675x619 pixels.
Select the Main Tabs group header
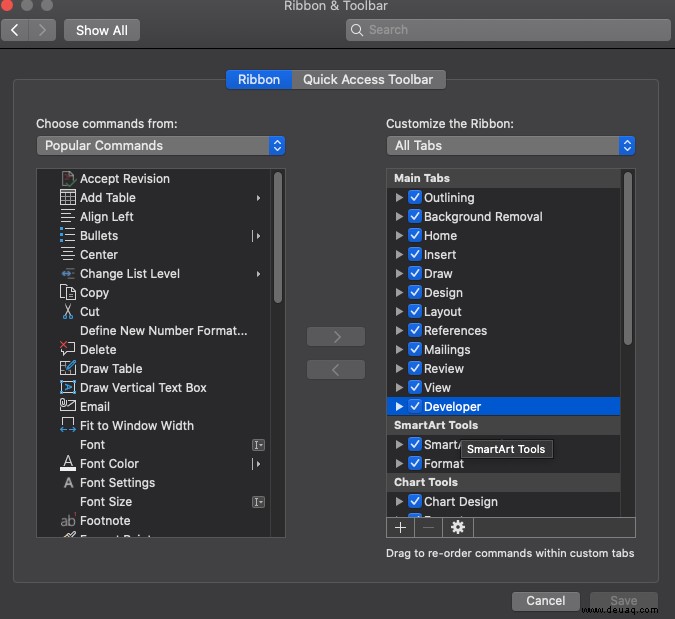click(x=504, y=178)
